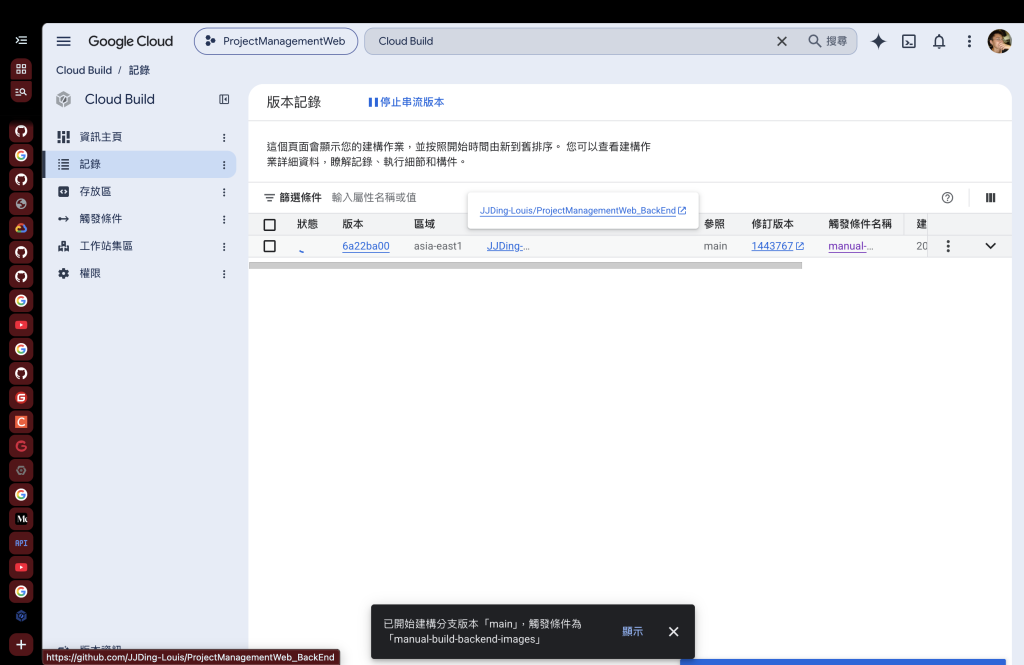The width and height of the screenshot is (1024, 665).
Task: Click the 區域 column header
Action: [424, 224]
